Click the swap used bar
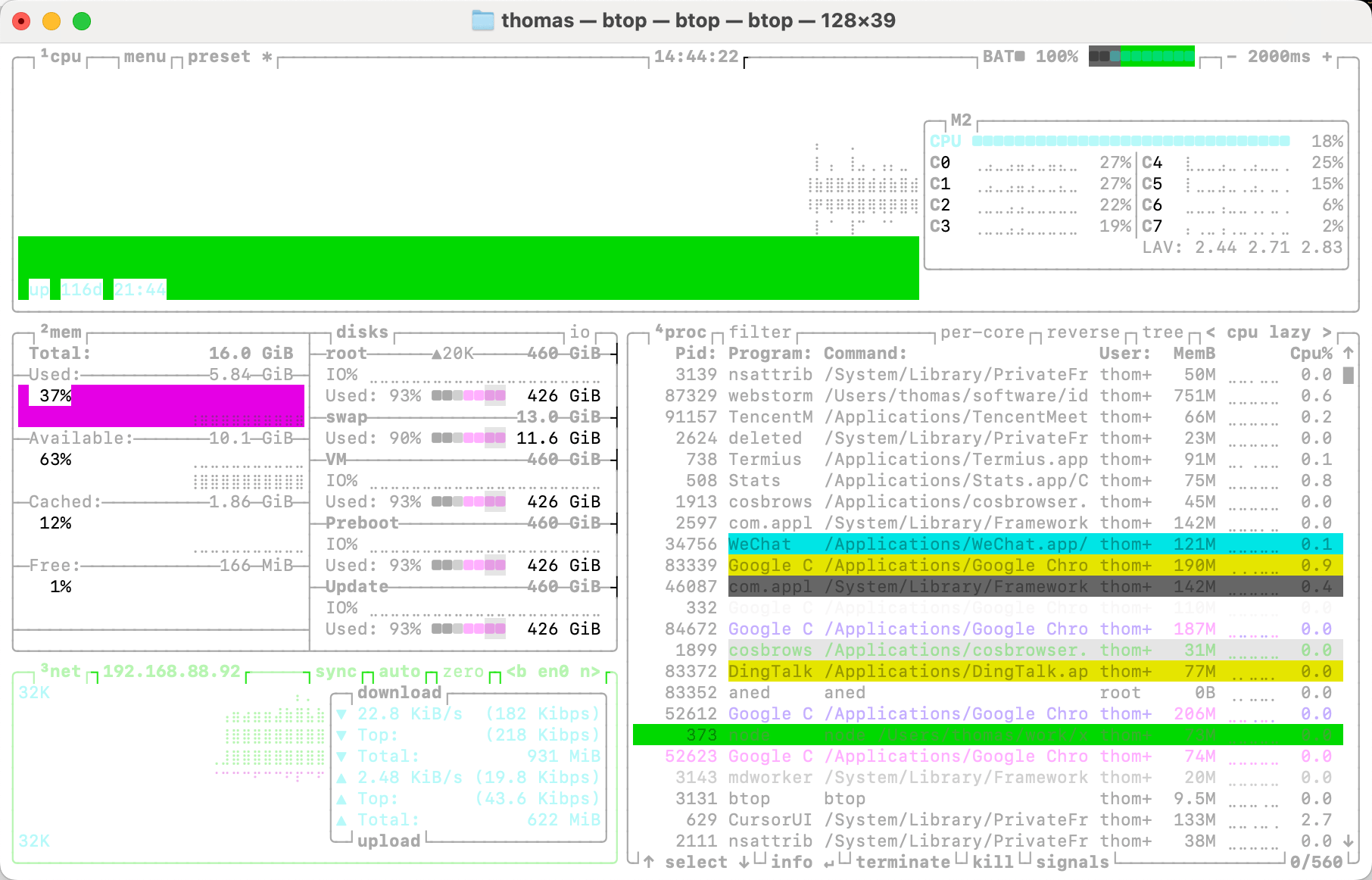 [x=469, y=438]
